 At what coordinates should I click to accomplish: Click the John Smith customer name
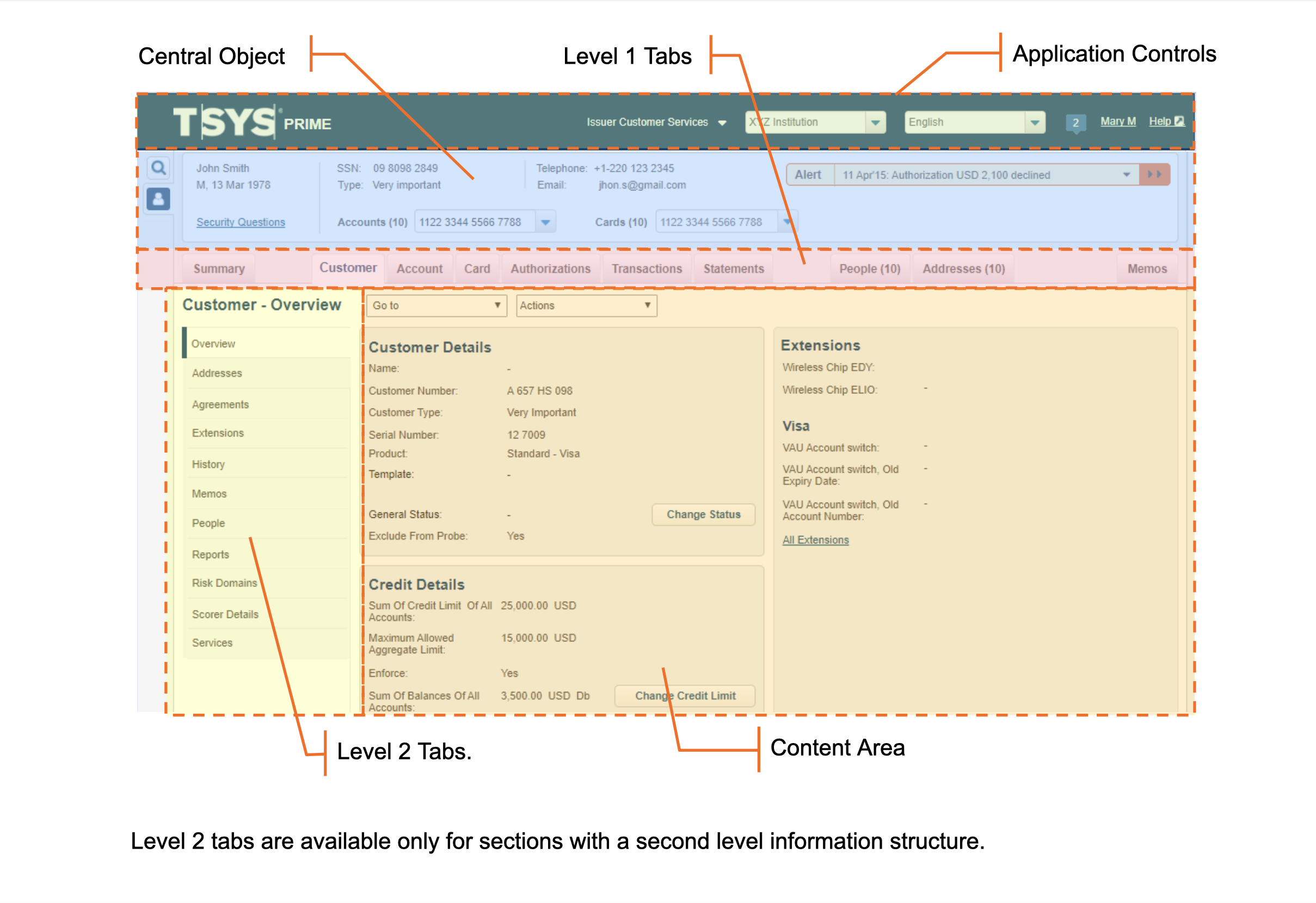pos(223,168)
